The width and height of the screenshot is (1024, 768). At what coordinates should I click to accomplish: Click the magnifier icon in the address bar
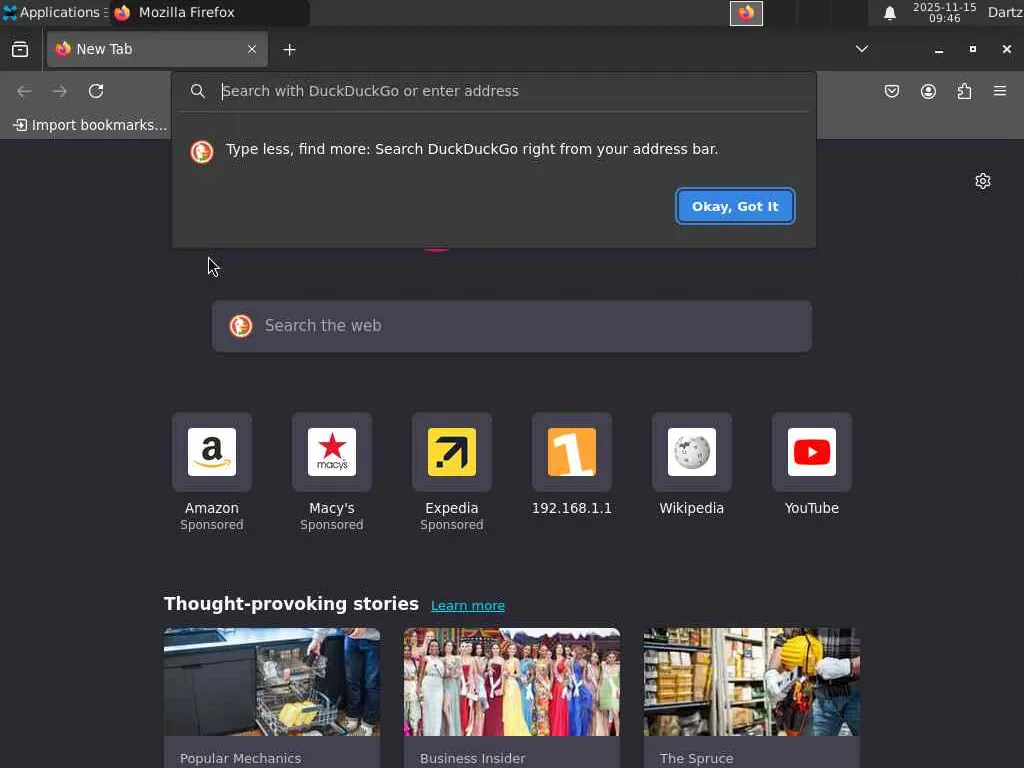coord(198,91)
